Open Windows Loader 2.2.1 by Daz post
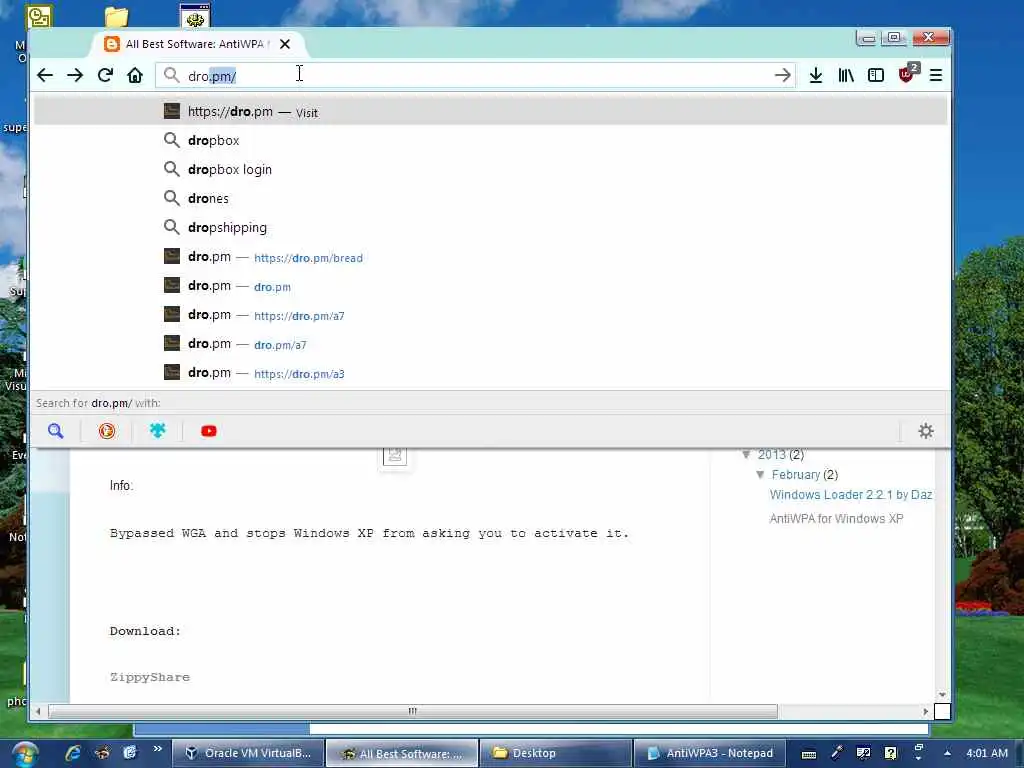 (850, 495)
